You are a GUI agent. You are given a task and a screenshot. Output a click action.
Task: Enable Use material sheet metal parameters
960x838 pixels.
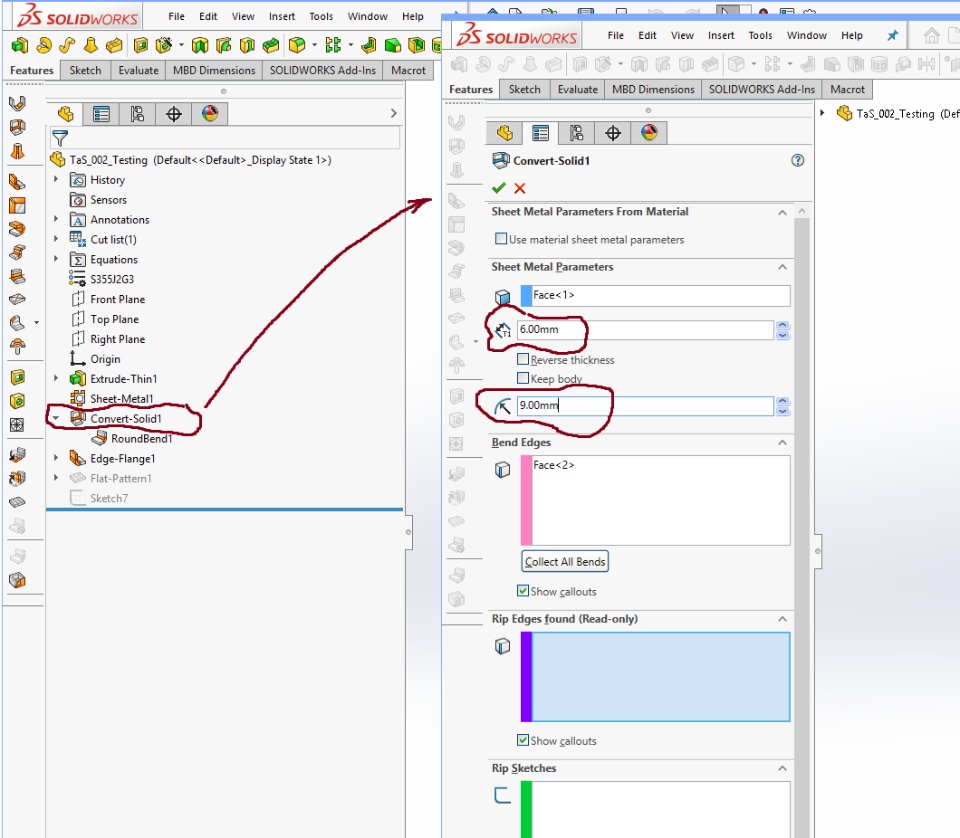(501, 239)
